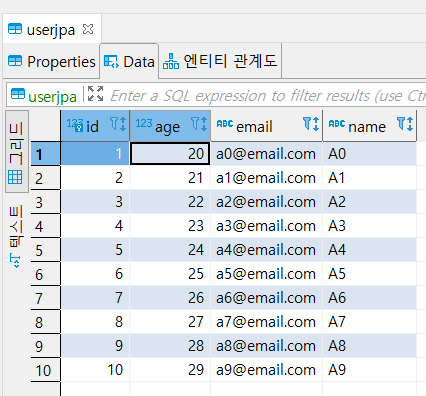This screenshot has width=426, height=396.
Task: Switch to the Properties tab
Action: coord(51,62)
